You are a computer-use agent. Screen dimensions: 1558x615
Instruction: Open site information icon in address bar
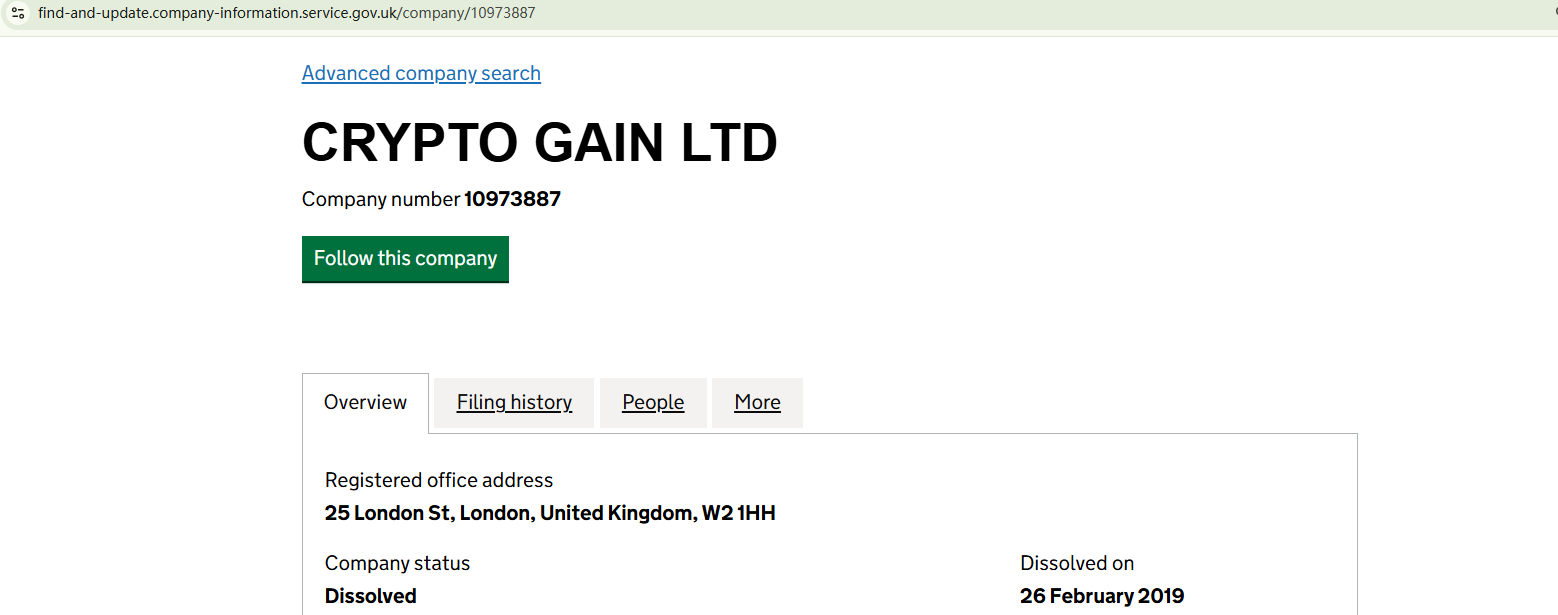coord(18,13)
